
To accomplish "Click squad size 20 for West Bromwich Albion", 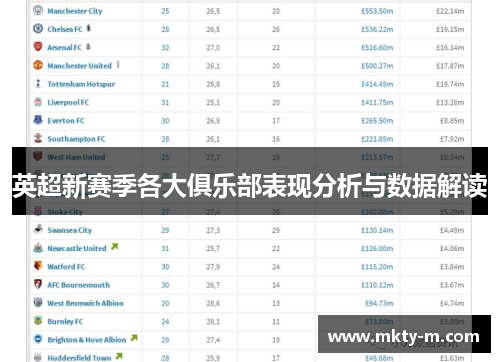I will coord(165,303).
